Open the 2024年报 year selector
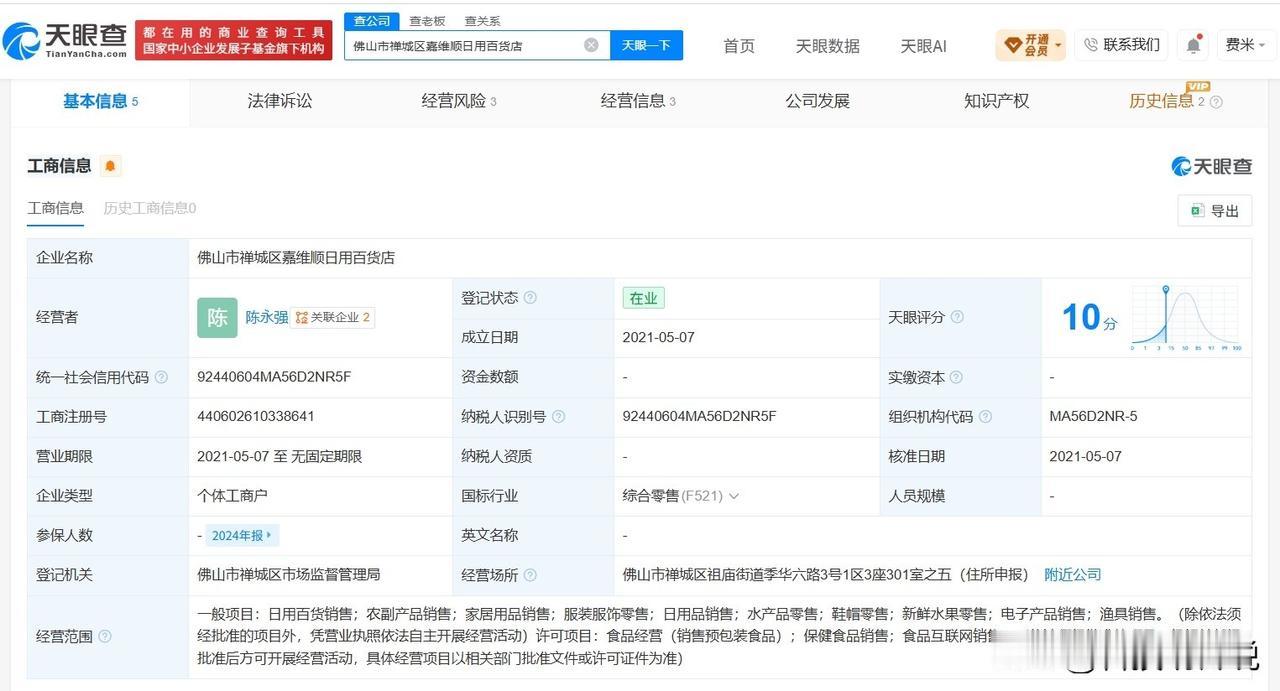The image size is (1280, 691). [242, 535]
